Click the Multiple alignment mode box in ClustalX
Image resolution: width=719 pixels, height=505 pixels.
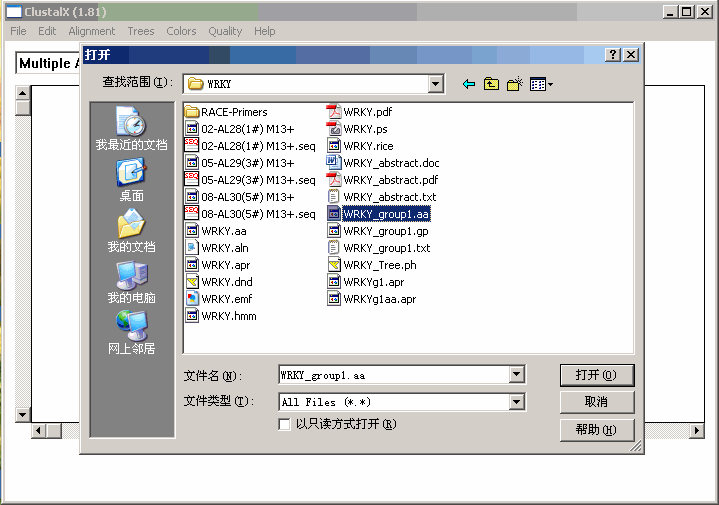pyautogui.click(x=48, y=63)
